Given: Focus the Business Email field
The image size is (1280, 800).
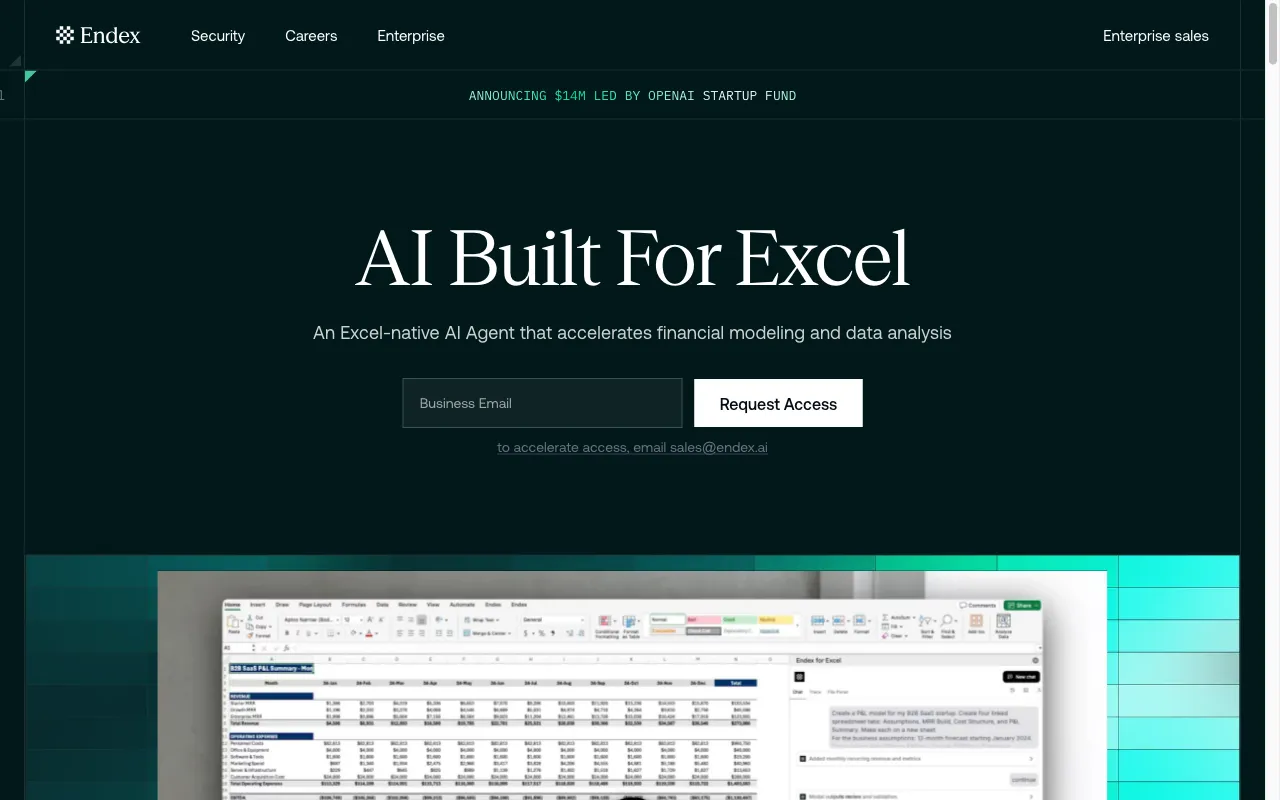Looking at the screenshot, I should 542,403.
